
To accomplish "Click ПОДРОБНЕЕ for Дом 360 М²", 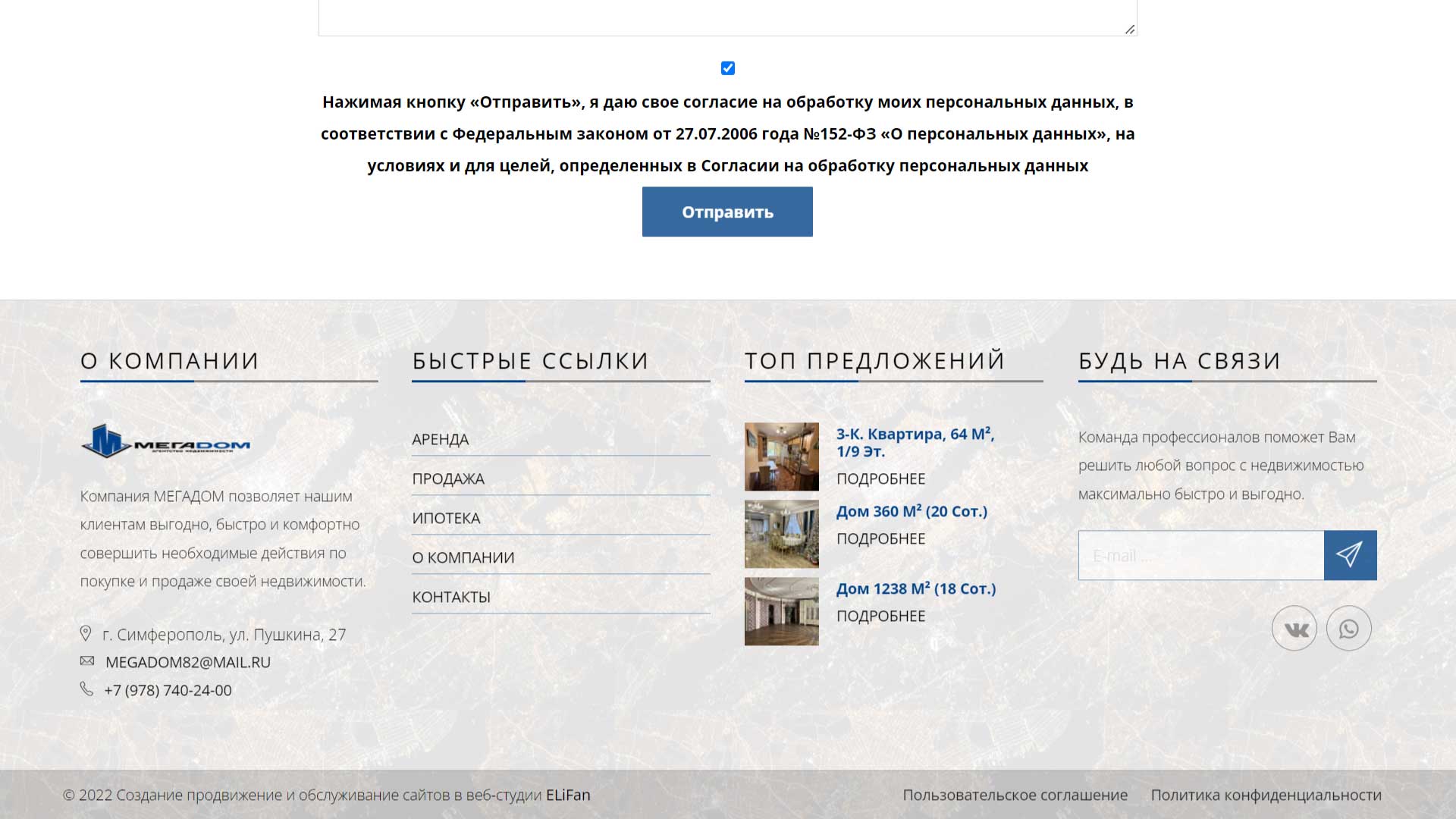I will pyautogui.click(x=880, y=538).
